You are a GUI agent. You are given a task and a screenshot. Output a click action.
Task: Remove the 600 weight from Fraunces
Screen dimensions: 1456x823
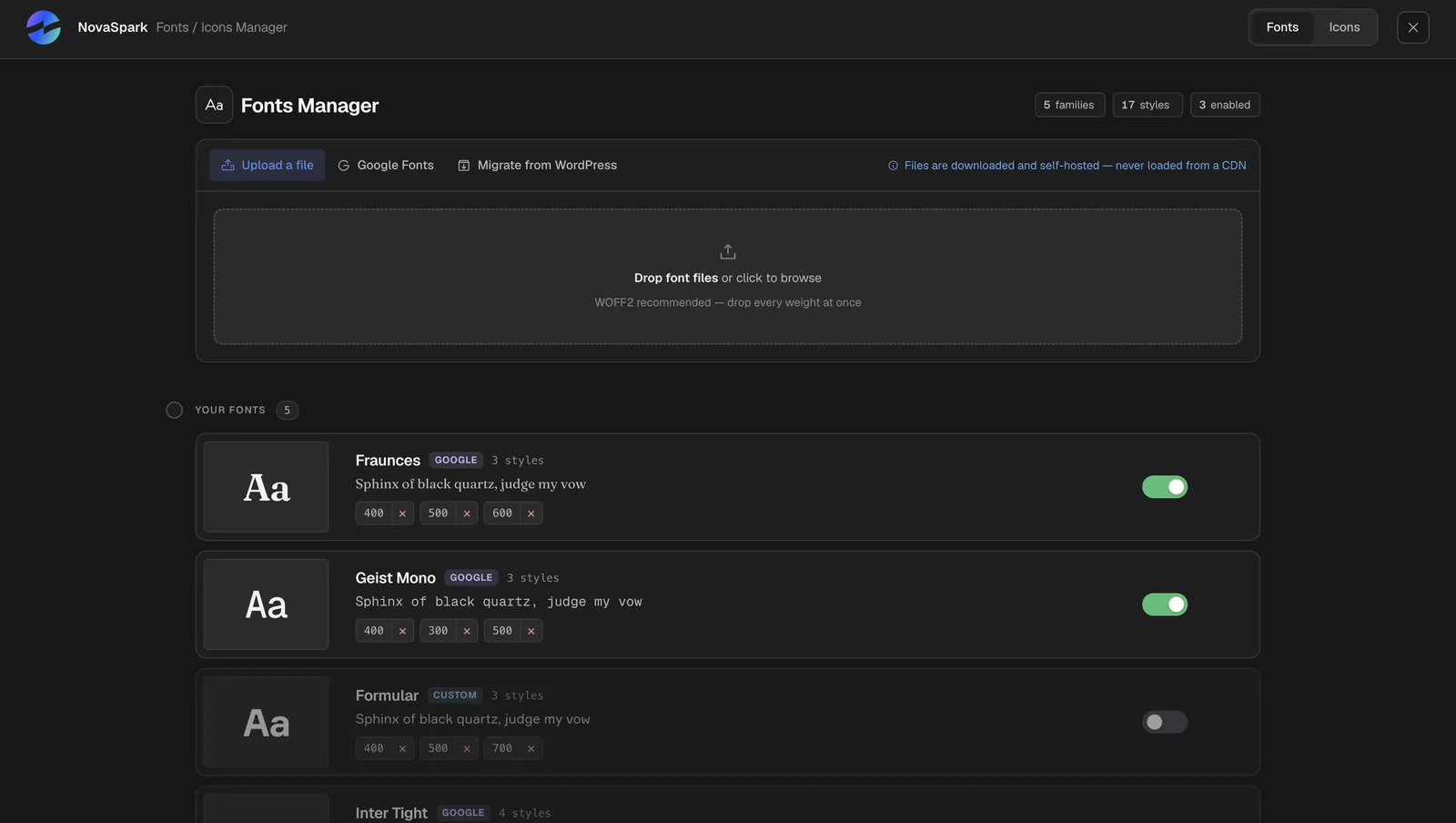click(531, 513)
